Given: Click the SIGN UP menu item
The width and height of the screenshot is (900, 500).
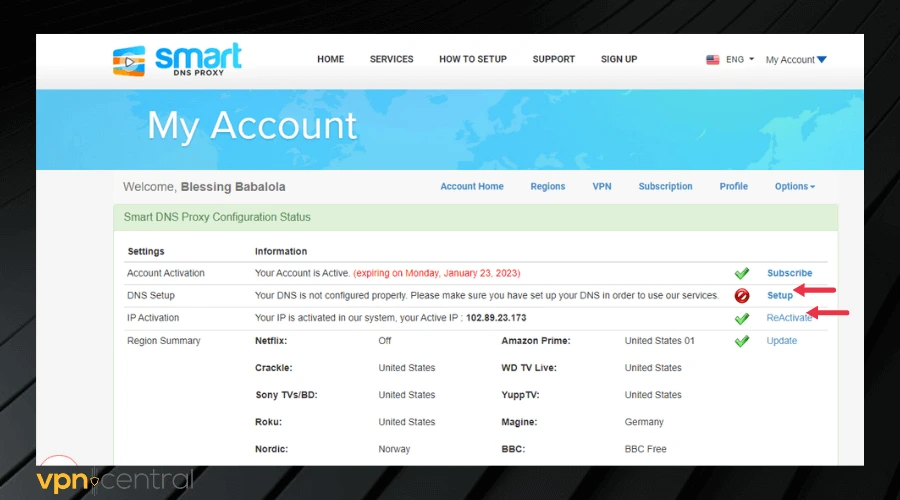Looking at the screenshot, I should coord(619,59).
